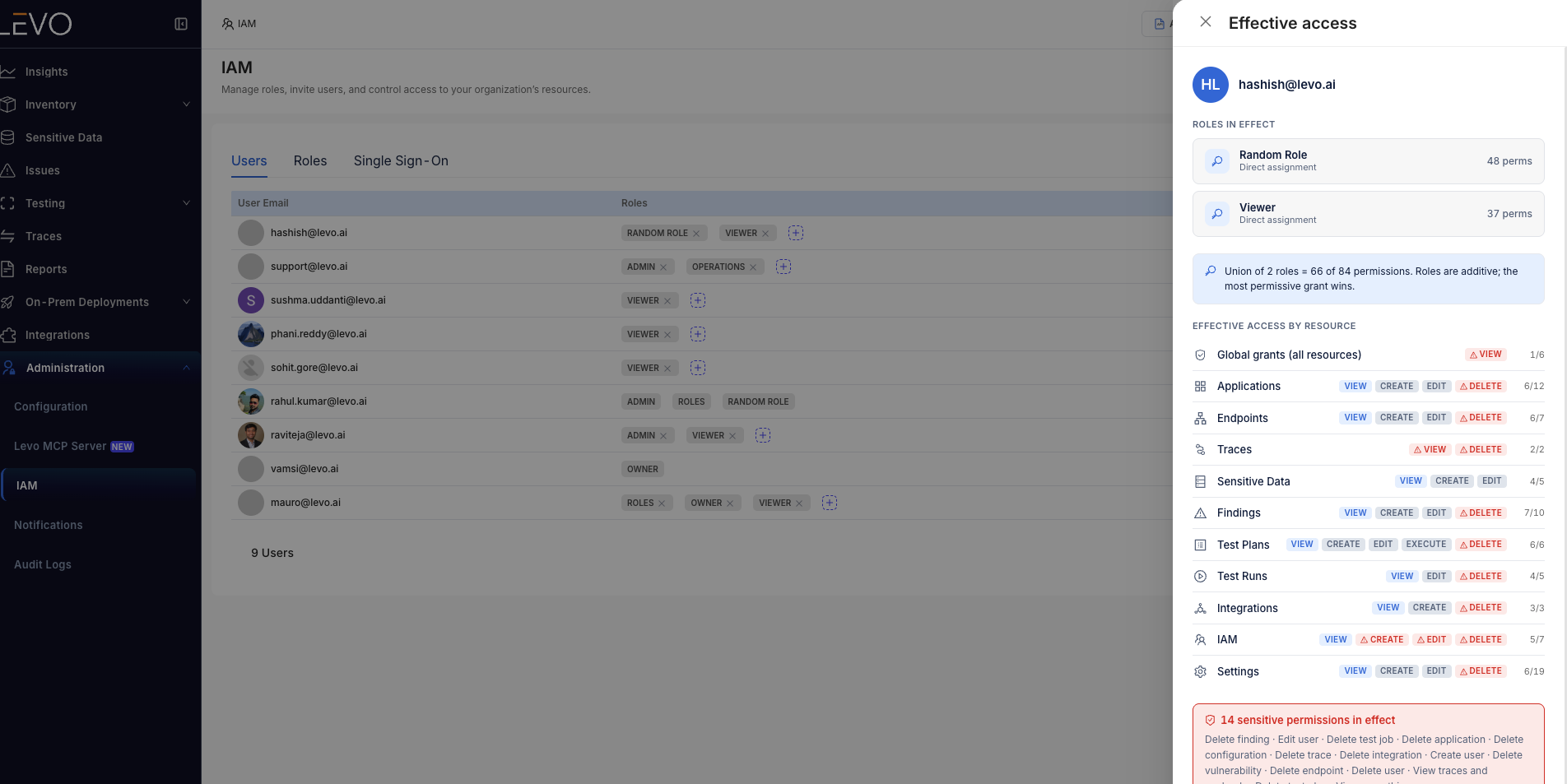Click the Integrations resource row label
The width and height of the screenshot is (1567, 784).
(x=1248, y=609)
